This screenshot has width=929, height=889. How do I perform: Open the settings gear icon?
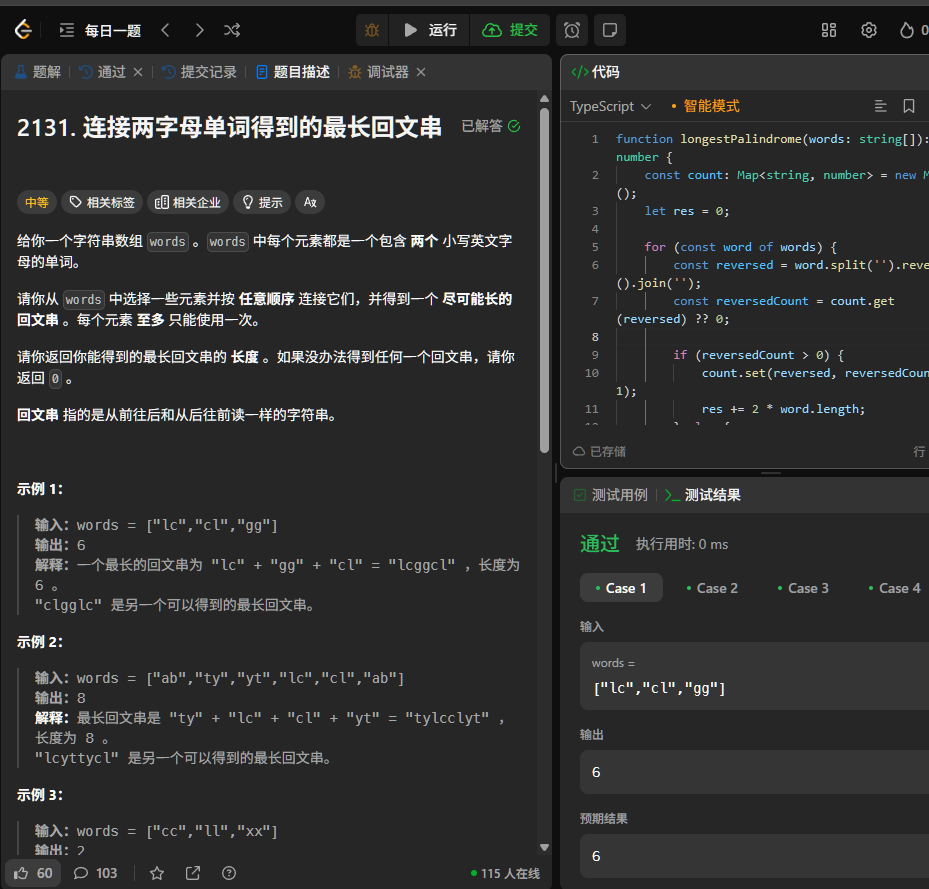(x=869, y=30)
